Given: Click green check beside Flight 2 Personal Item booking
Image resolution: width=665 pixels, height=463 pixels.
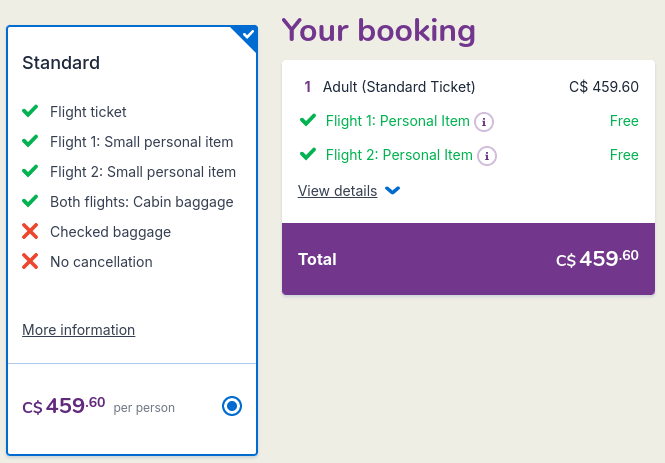Looking at the screenshot, I should (x=308, y=155).
